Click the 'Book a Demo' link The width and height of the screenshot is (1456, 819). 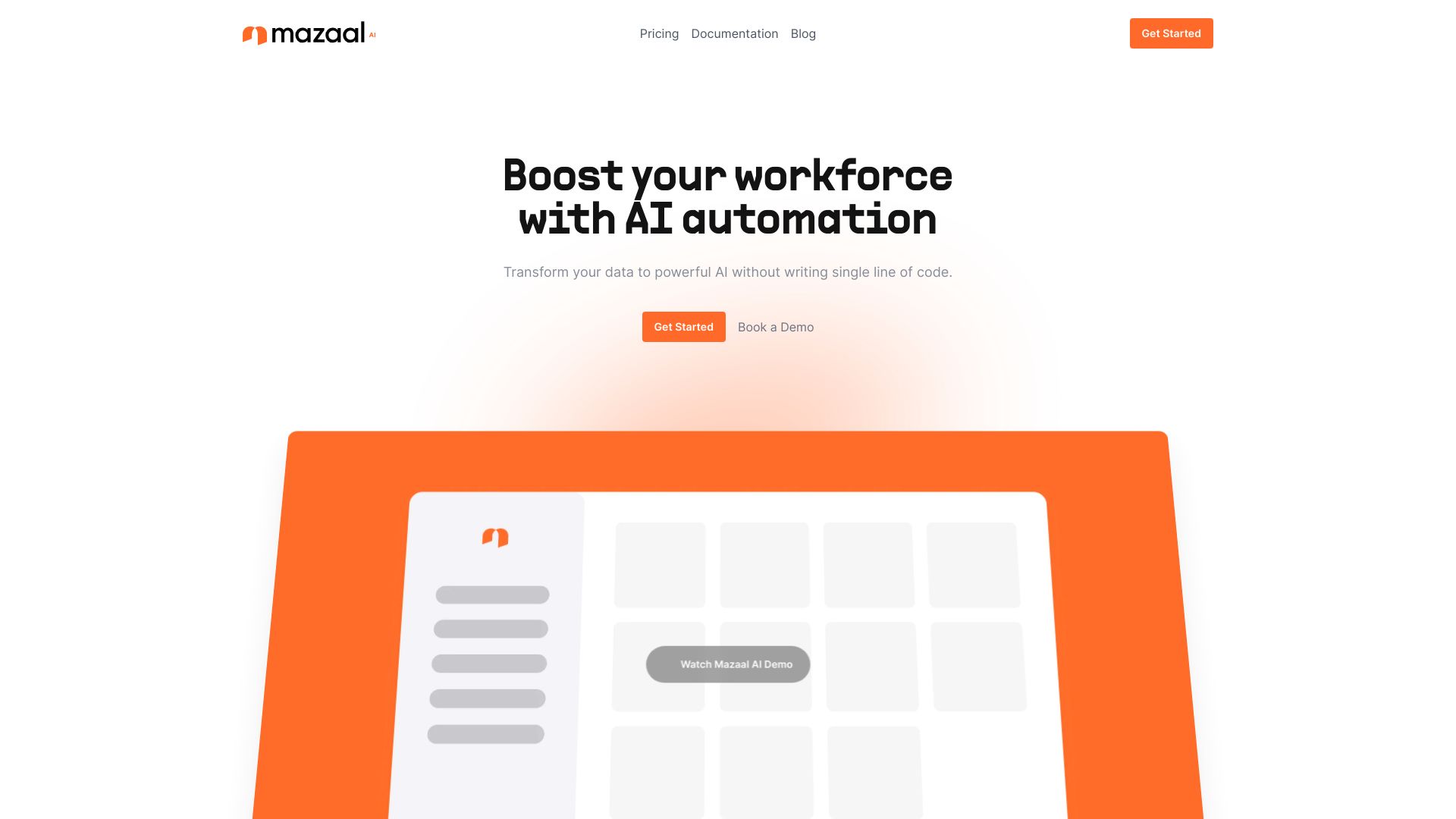coord(775,326)
